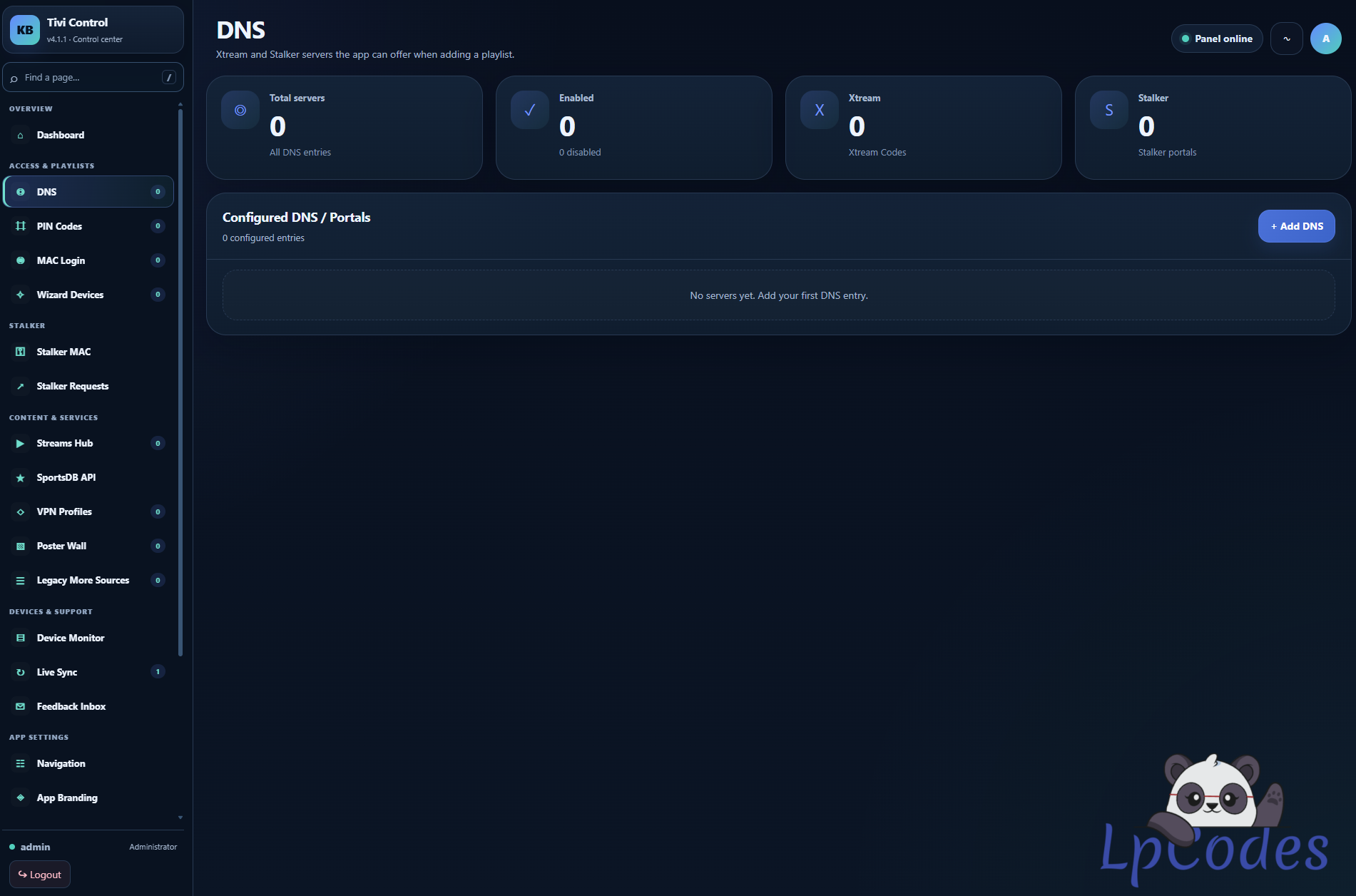The image size is (1356, 896).
Task: Click the Stalker MAC sidebar icon
Action: [21, 352]
